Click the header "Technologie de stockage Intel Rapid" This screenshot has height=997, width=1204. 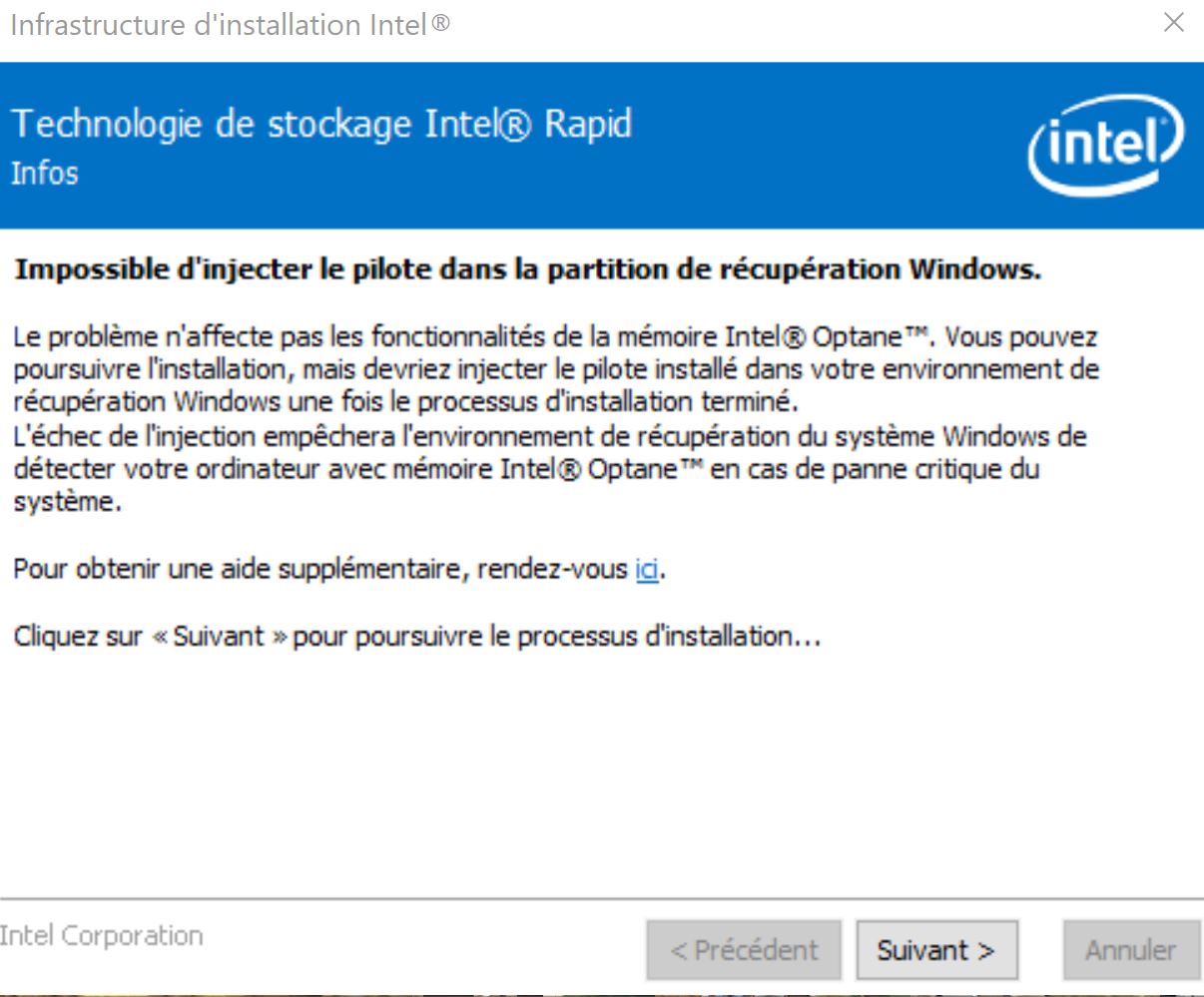point(321,125)
